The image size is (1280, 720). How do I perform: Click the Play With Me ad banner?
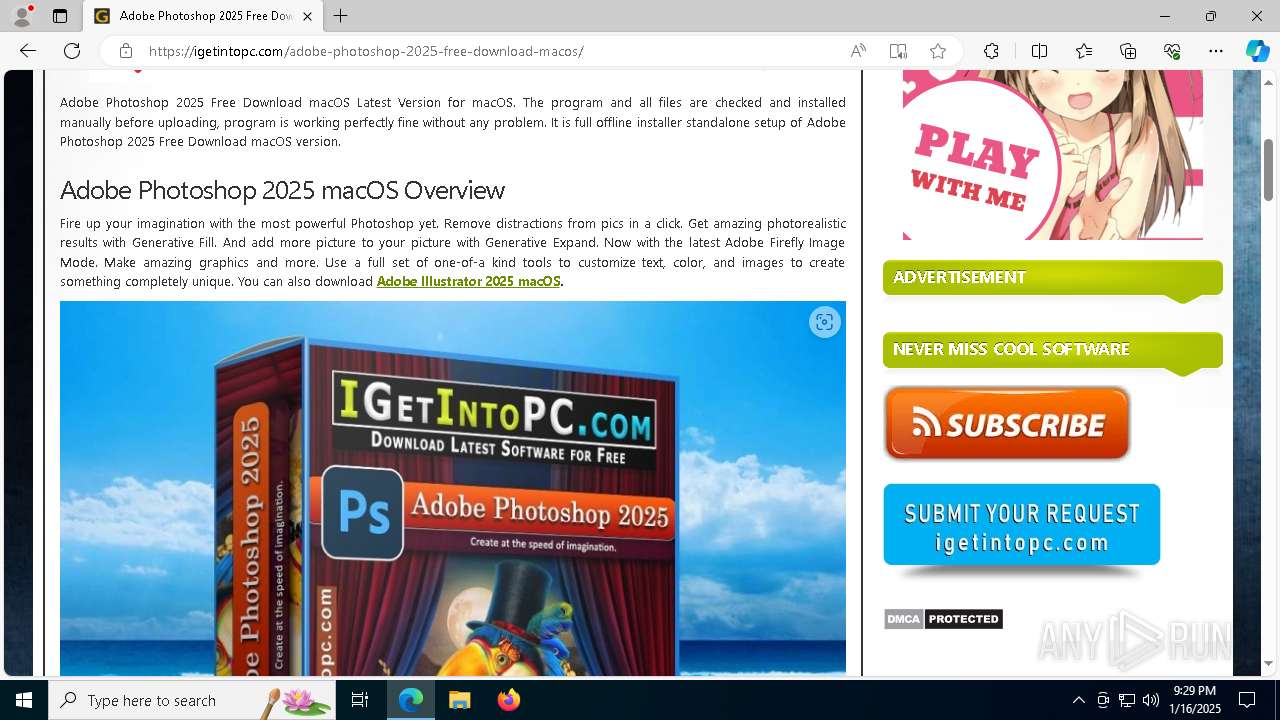[x=1052, y=155]
